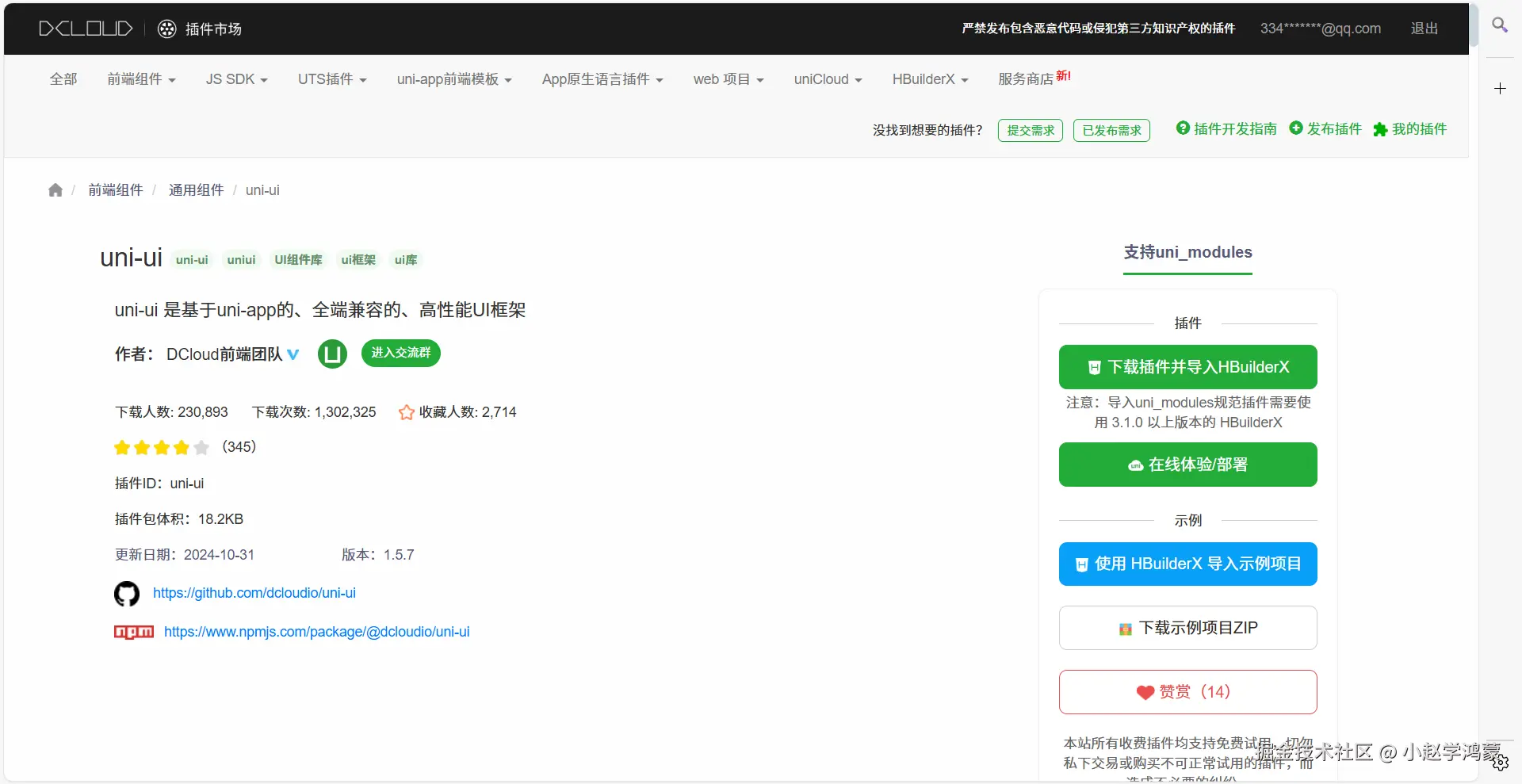
Task: Expand the 前端组件 dropdown menu
Action: point(141,79)
